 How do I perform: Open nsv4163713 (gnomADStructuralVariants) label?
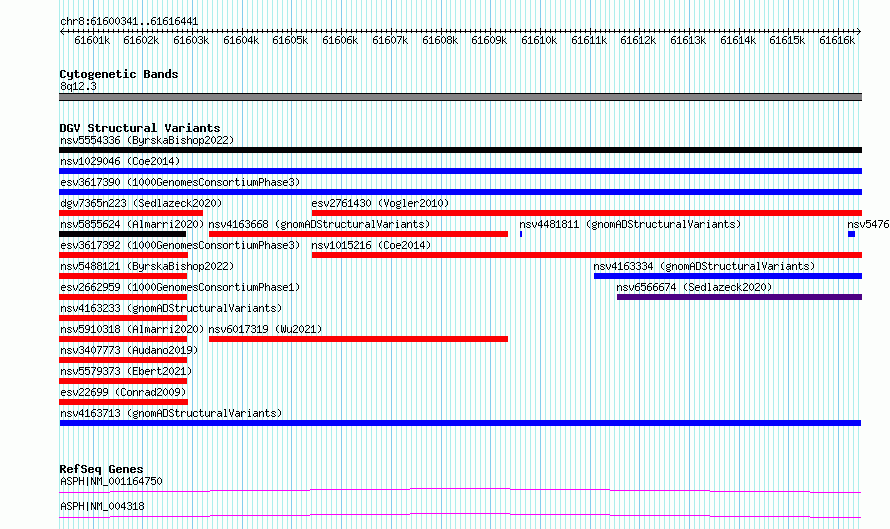pyautogui.click(x=171, y=413)
